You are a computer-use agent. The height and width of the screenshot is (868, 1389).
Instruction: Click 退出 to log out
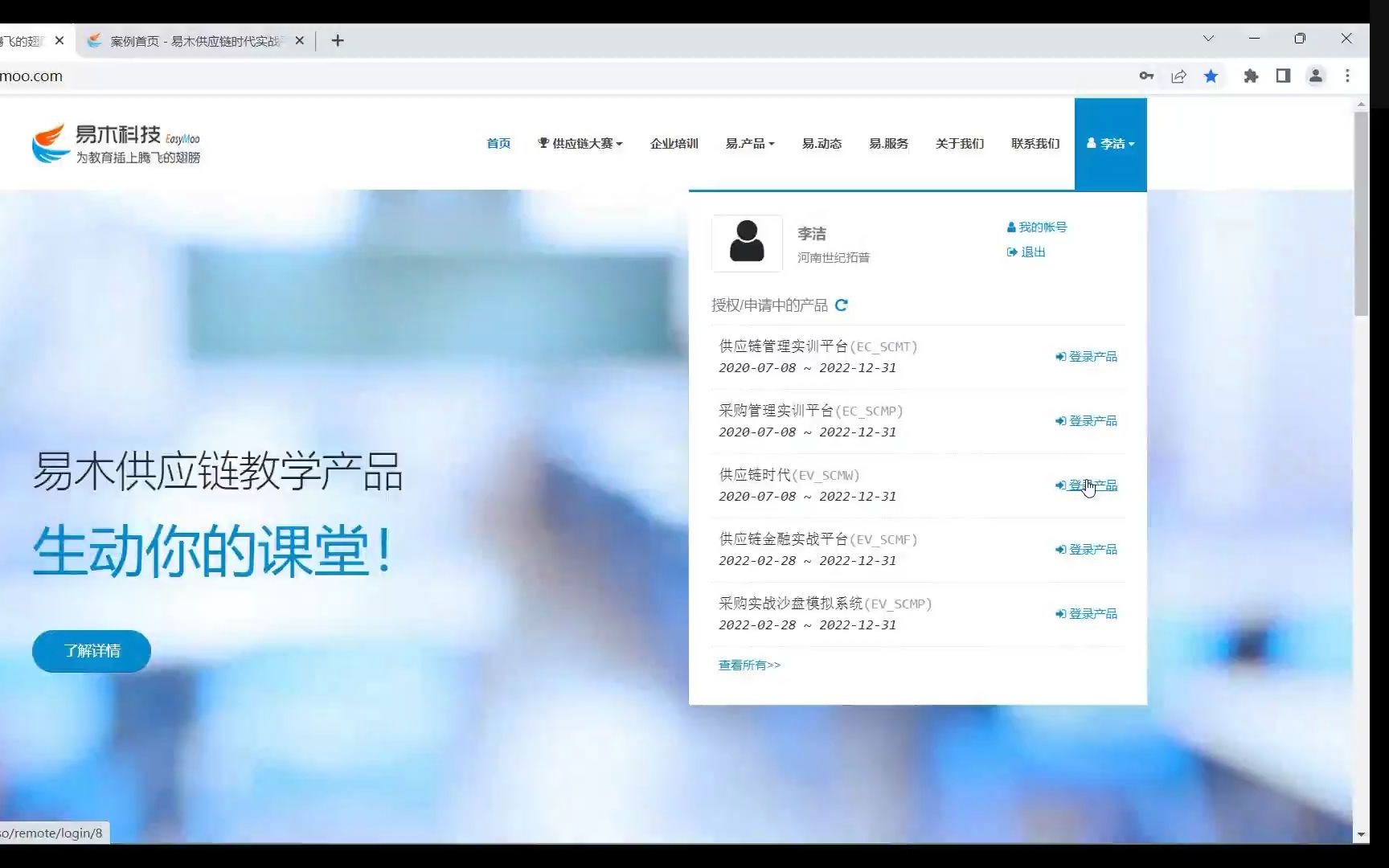click(1026, 252)
